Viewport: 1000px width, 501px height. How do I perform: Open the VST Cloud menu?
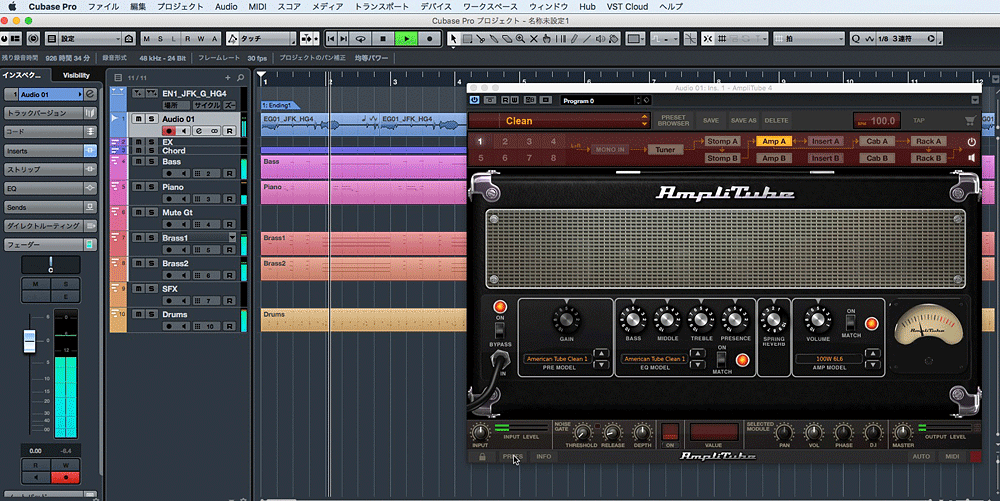(627, 6)
